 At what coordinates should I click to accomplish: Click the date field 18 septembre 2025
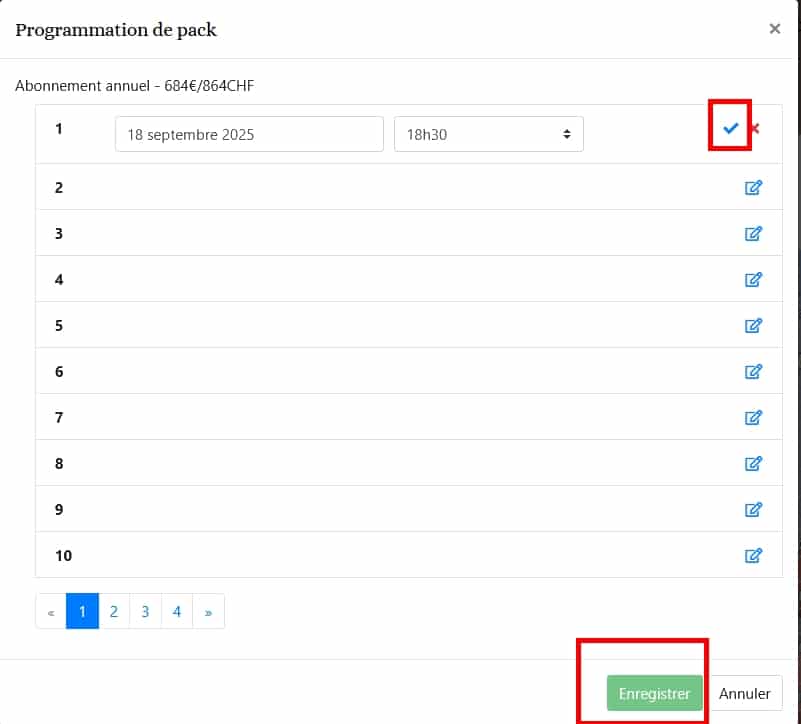[249, 134]
